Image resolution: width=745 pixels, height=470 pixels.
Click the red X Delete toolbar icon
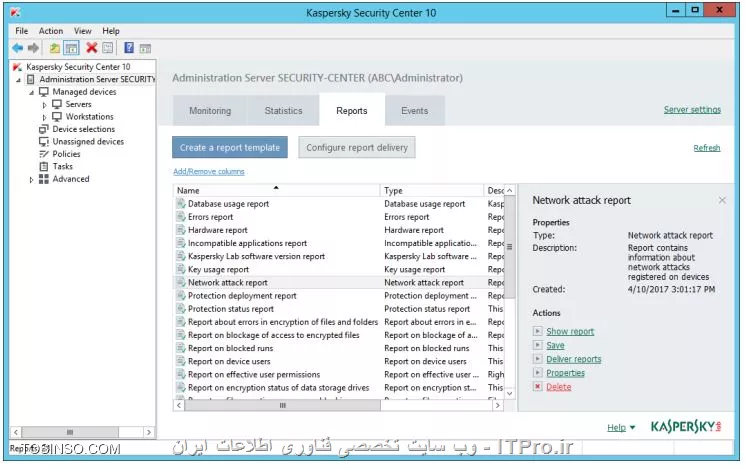[92, 48]
